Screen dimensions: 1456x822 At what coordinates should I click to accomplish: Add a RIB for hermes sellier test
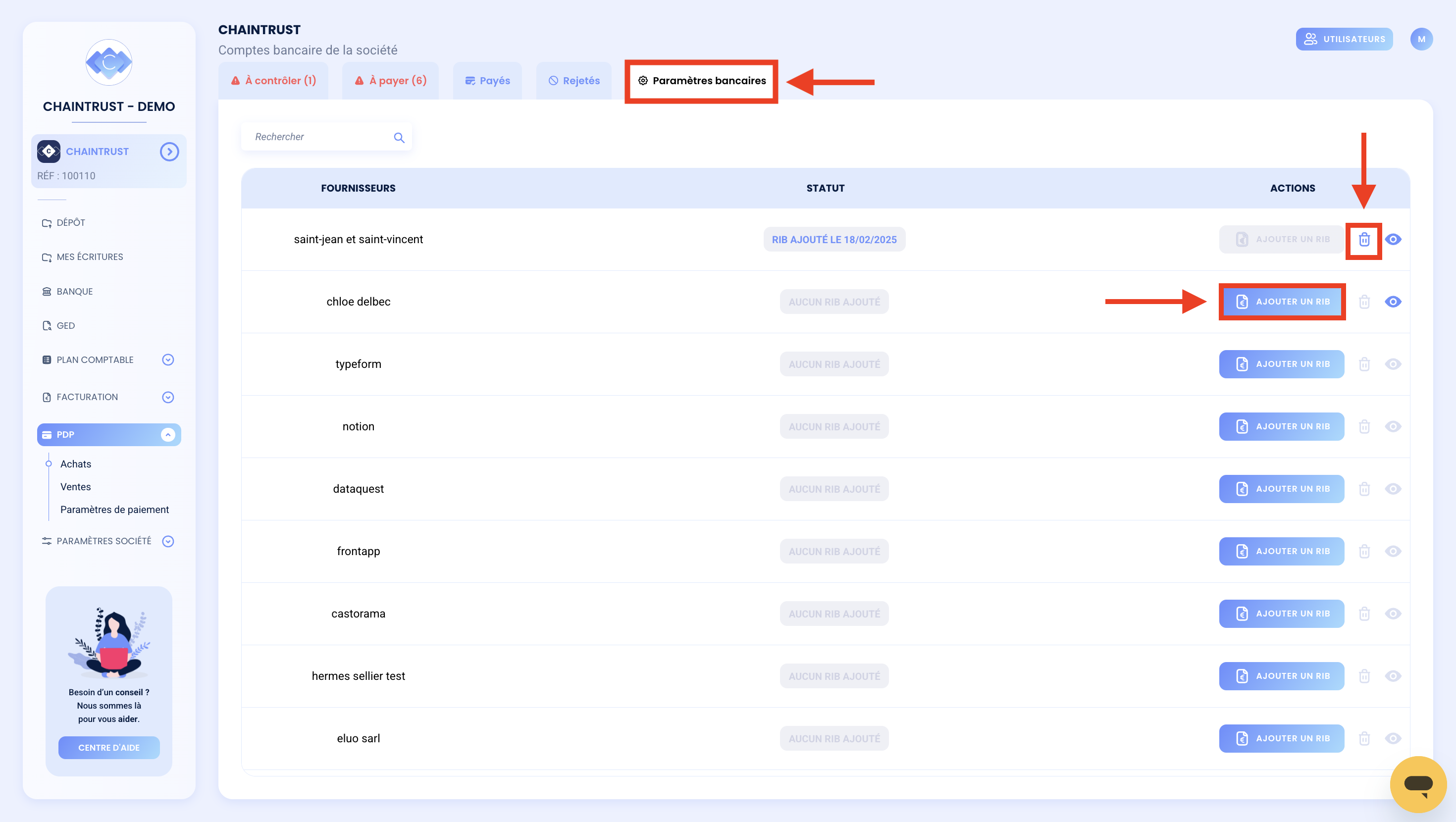[1281, 676]
